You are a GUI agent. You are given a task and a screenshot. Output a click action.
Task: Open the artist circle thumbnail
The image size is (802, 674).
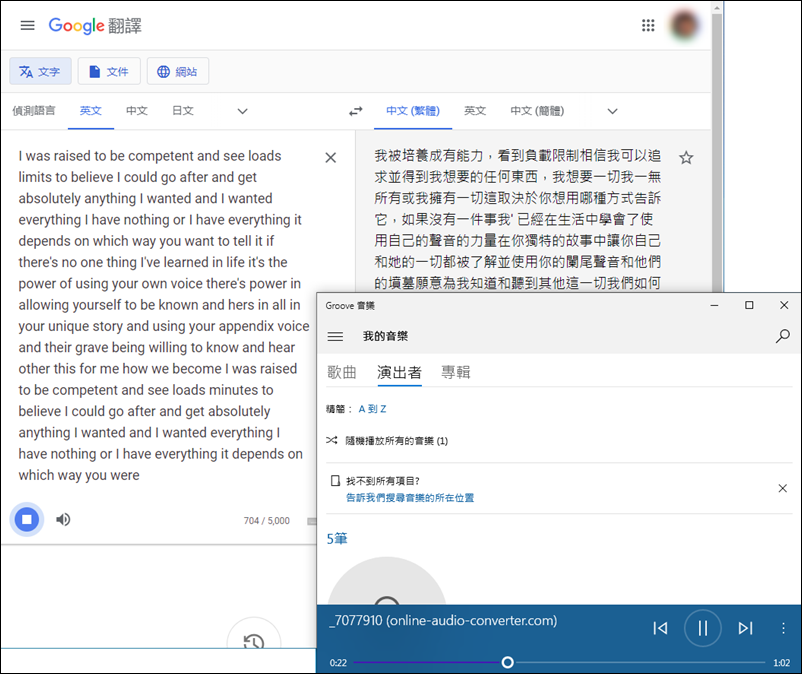(x=387, y=581)
